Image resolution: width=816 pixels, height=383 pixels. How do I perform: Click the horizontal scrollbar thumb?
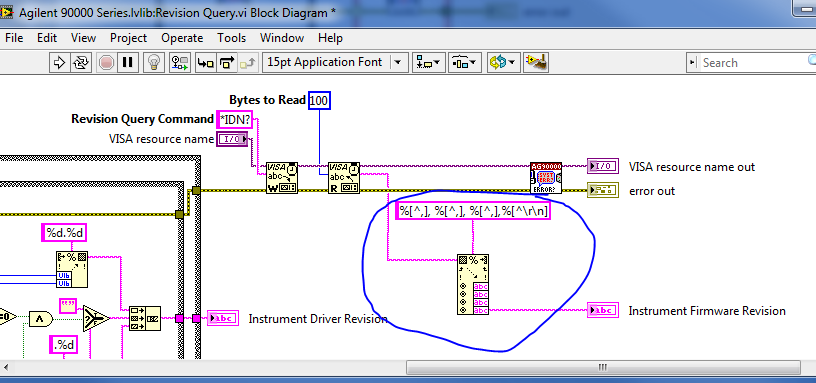coord(603,367)
